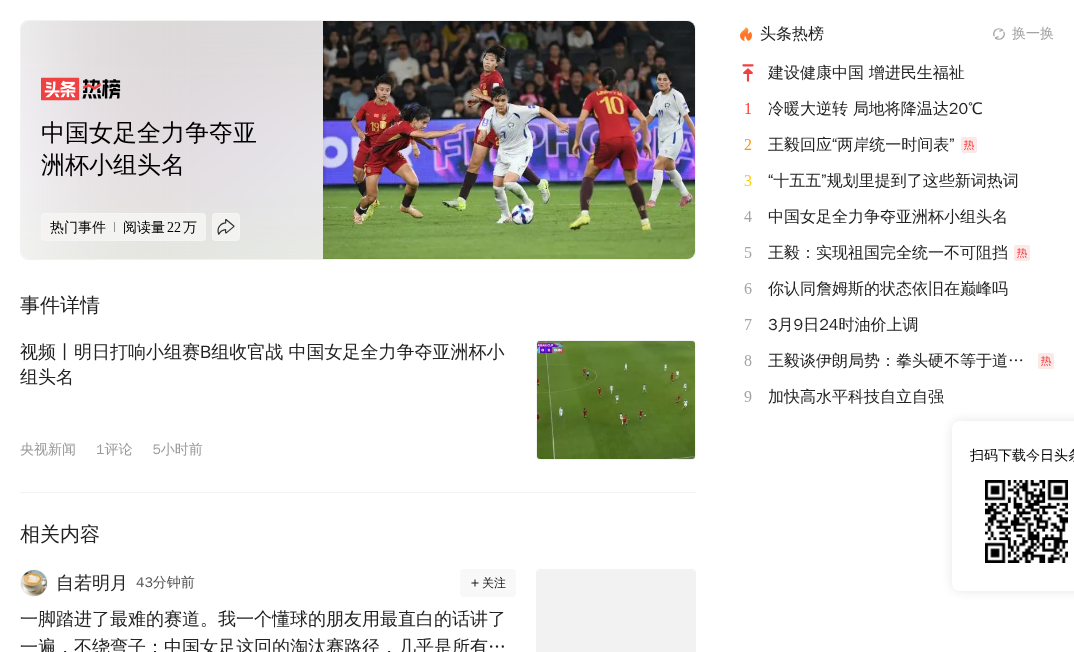The width and height of the screenshot is (1074, 652).
Task: Click the women's football match banner photo
Action: tap(509, 140)
